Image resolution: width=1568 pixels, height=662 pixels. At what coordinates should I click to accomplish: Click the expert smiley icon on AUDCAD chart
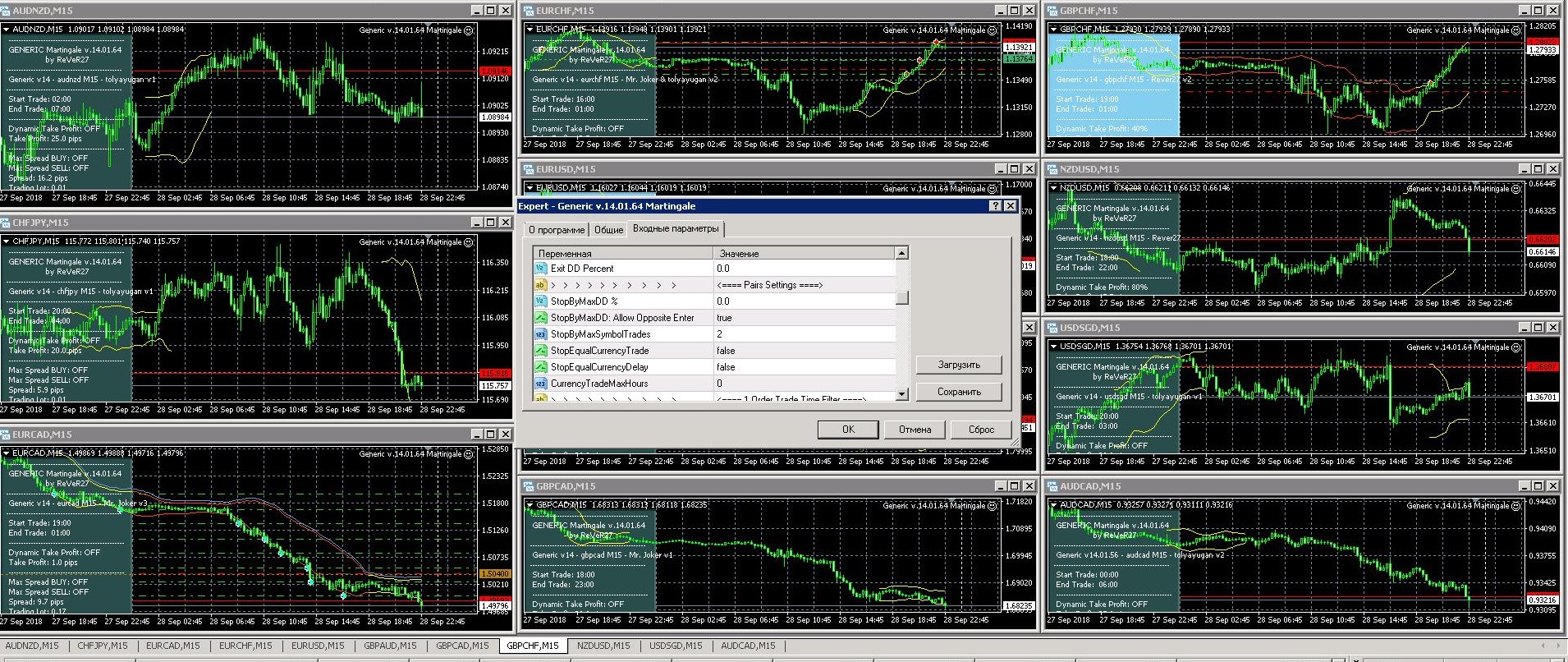click(x=1516, y=506)
